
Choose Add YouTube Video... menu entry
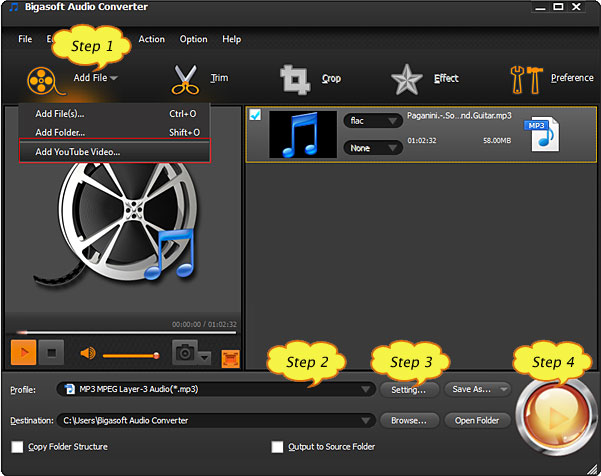click(115, 151)
